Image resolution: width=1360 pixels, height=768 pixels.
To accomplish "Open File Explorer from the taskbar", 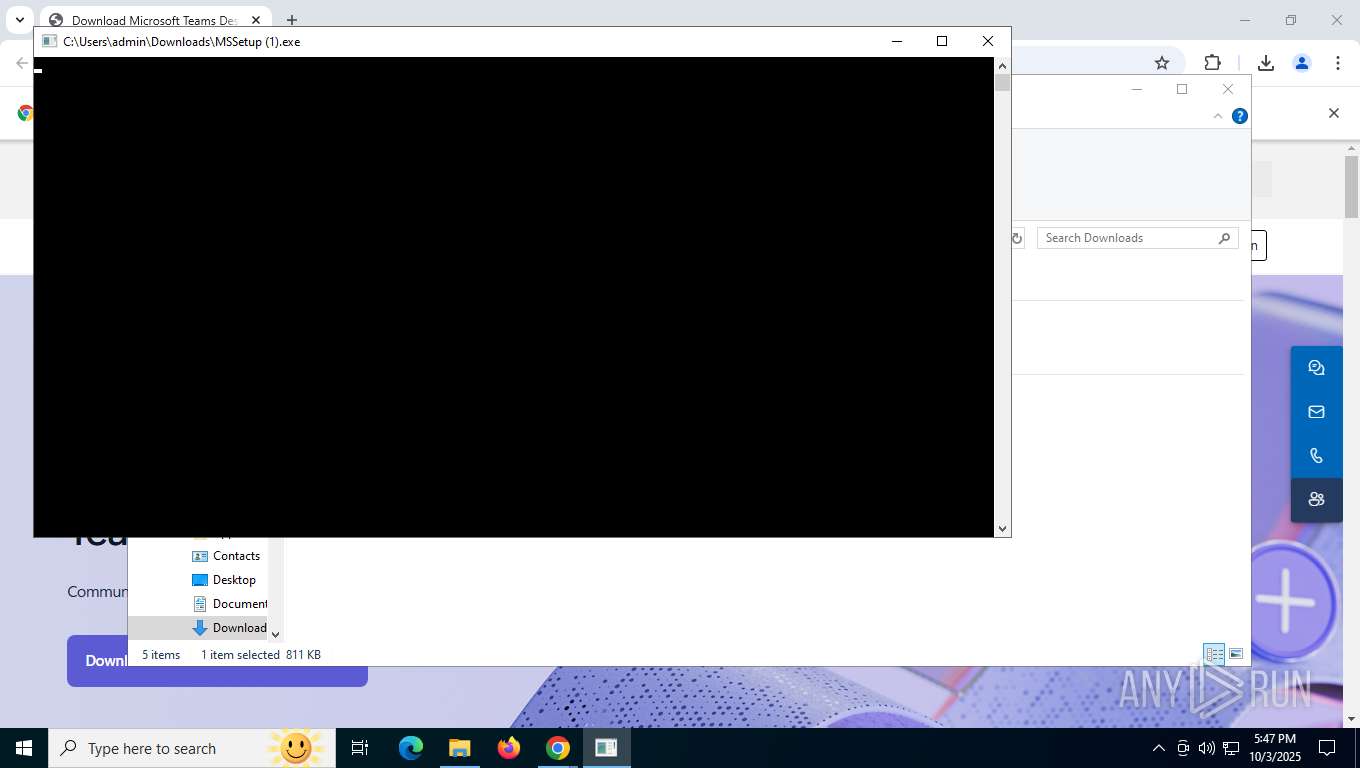I will [x=459, y=748].
